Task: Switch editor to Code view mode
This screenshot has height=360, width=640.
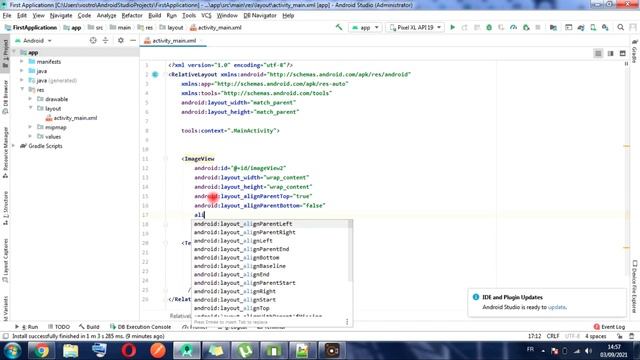Action: pyautogui.click(x=598, y=53)
